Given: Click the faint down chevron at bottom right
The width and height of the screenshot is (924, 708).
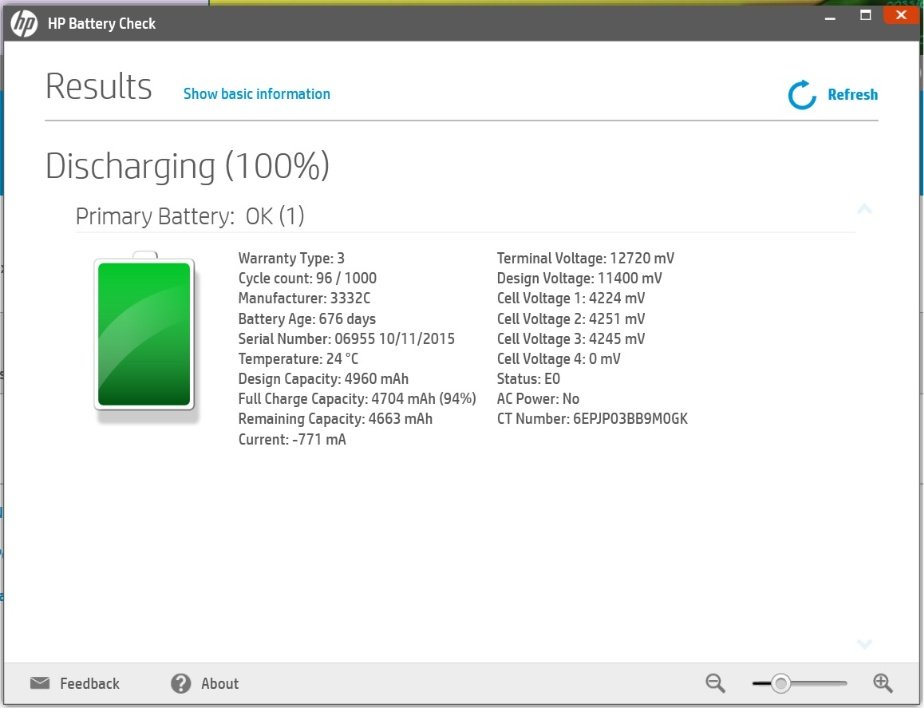Looking at the screenshot, I should [864, 644].
